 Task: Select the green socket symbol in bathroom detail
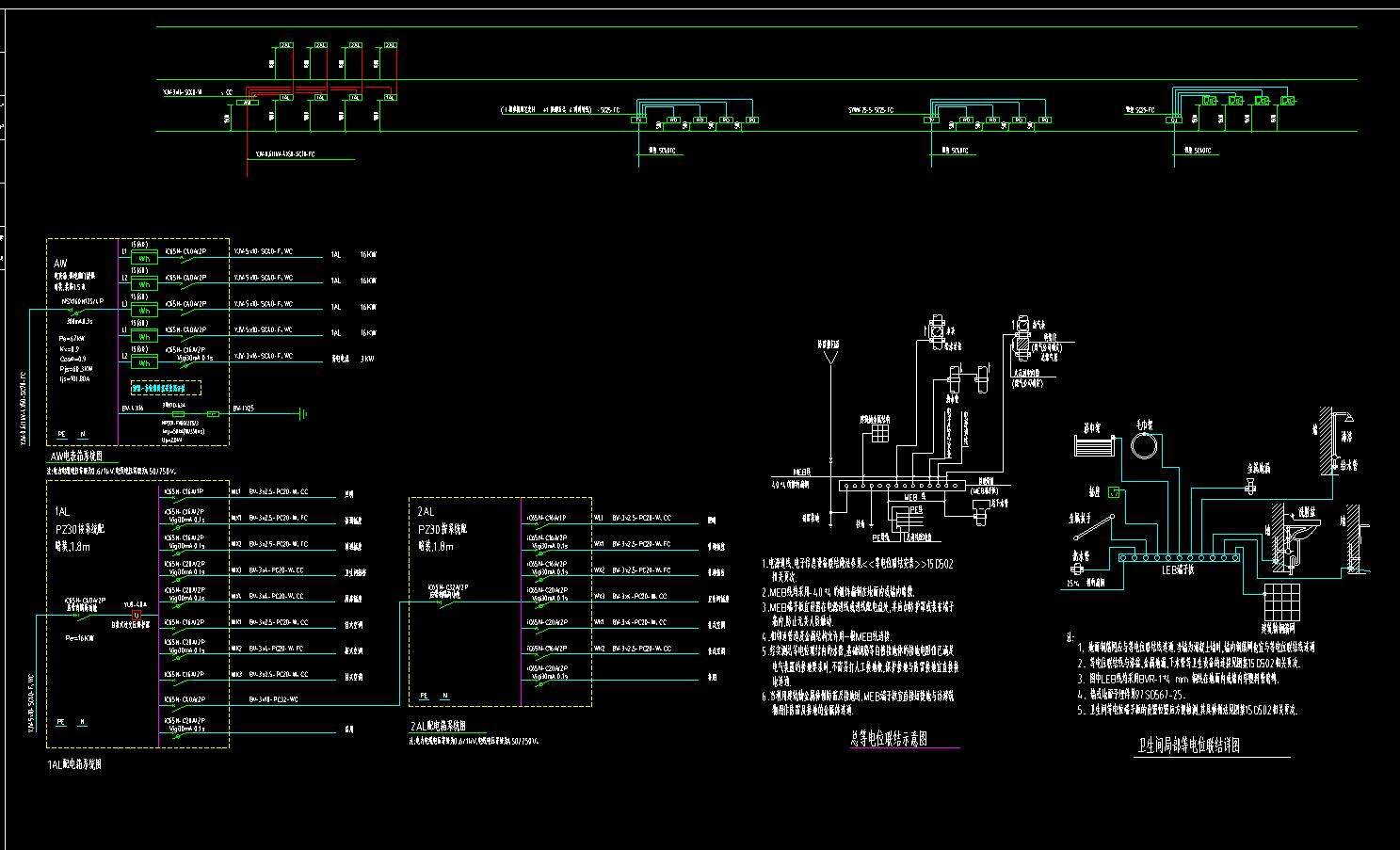1115,492
